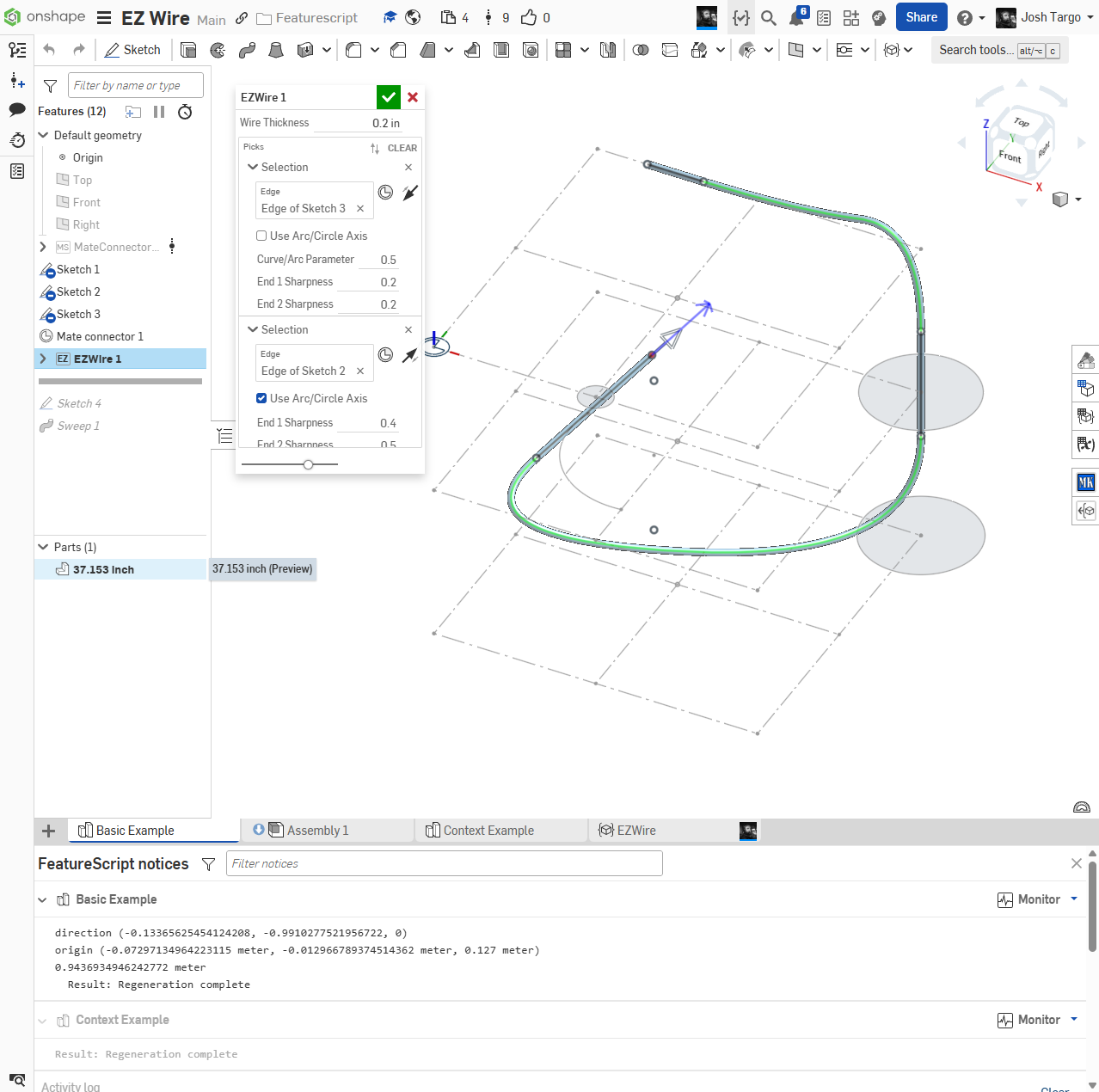Viewport: 1099px width, 1092px height.
Task: Expand the EZWire 1 feature node
Action: click(44, 359)
